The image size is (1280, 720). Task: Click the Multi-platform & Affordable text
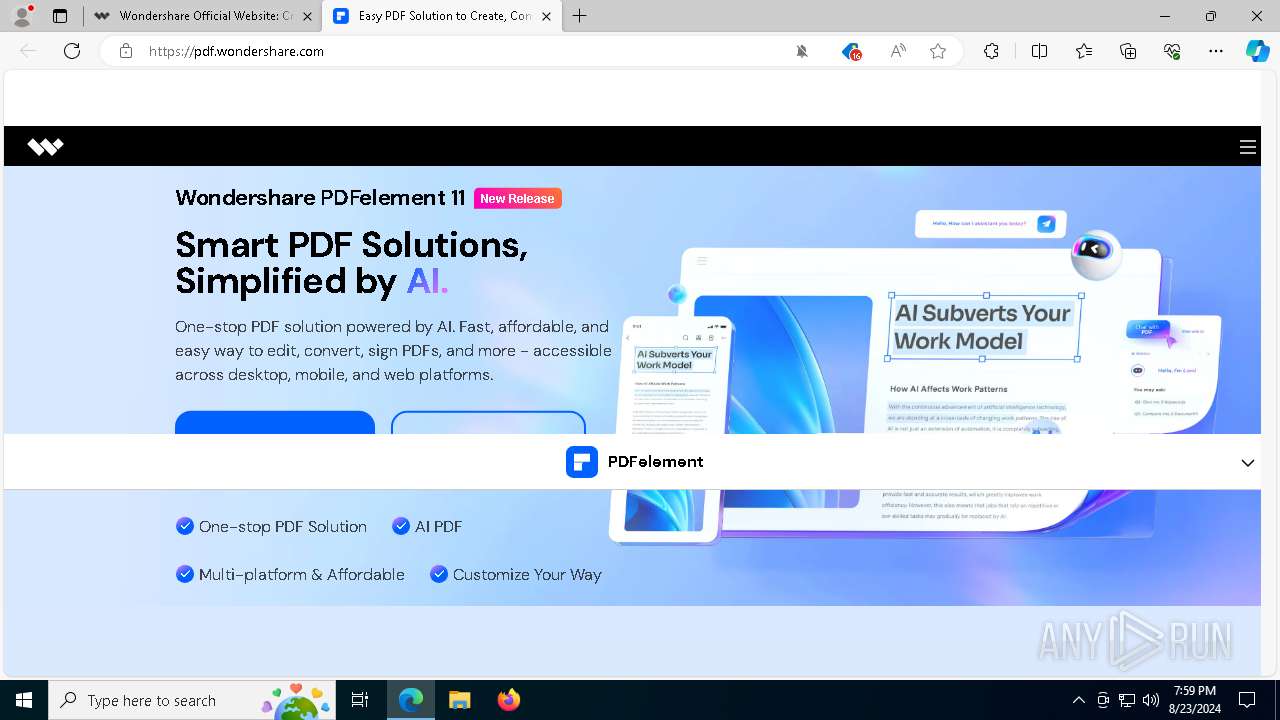coord(302,574)
